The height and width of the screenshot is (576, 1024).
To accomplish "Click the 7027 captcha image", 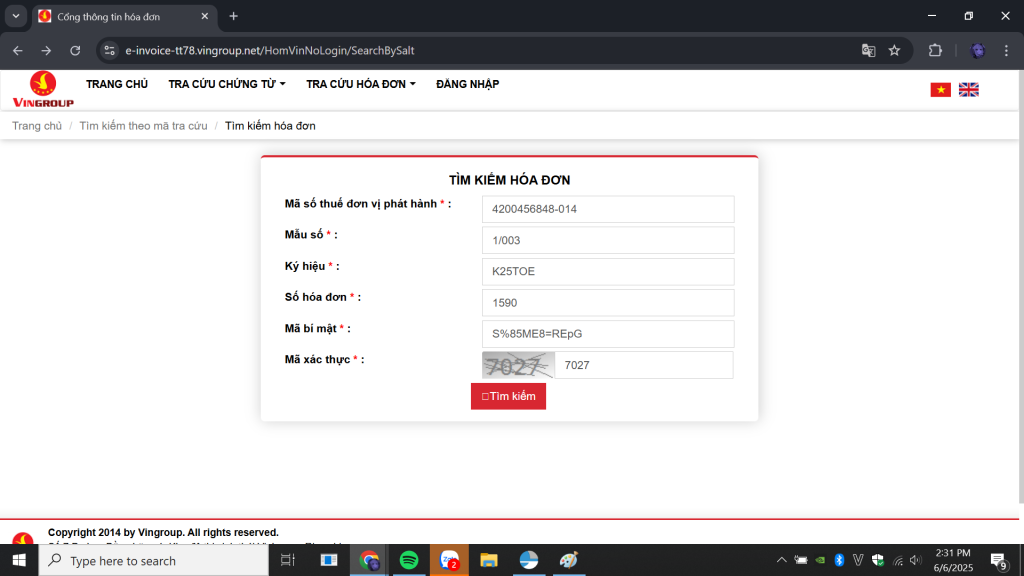I will (x=519, y=365).
